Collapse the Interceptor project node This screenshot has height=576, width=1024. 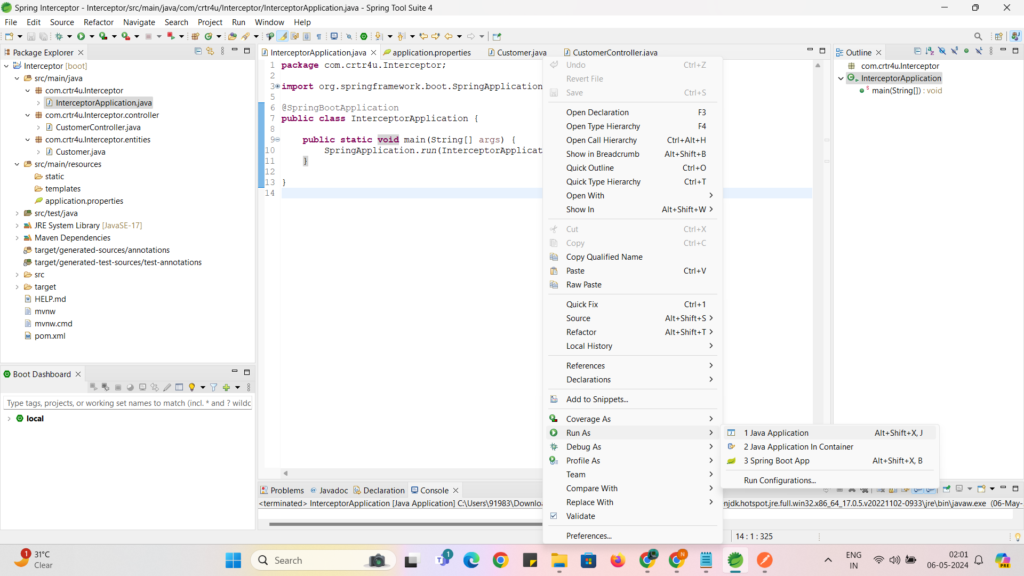coord(7,66)
